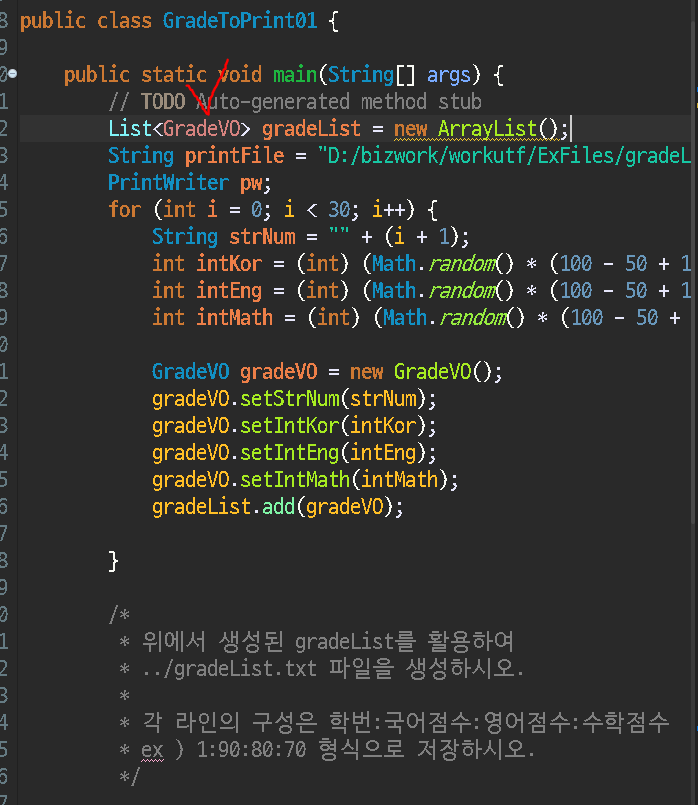Click the 'gradeList' variable declaration
This screenshot has width=698, height=805.
click(312, 129)
